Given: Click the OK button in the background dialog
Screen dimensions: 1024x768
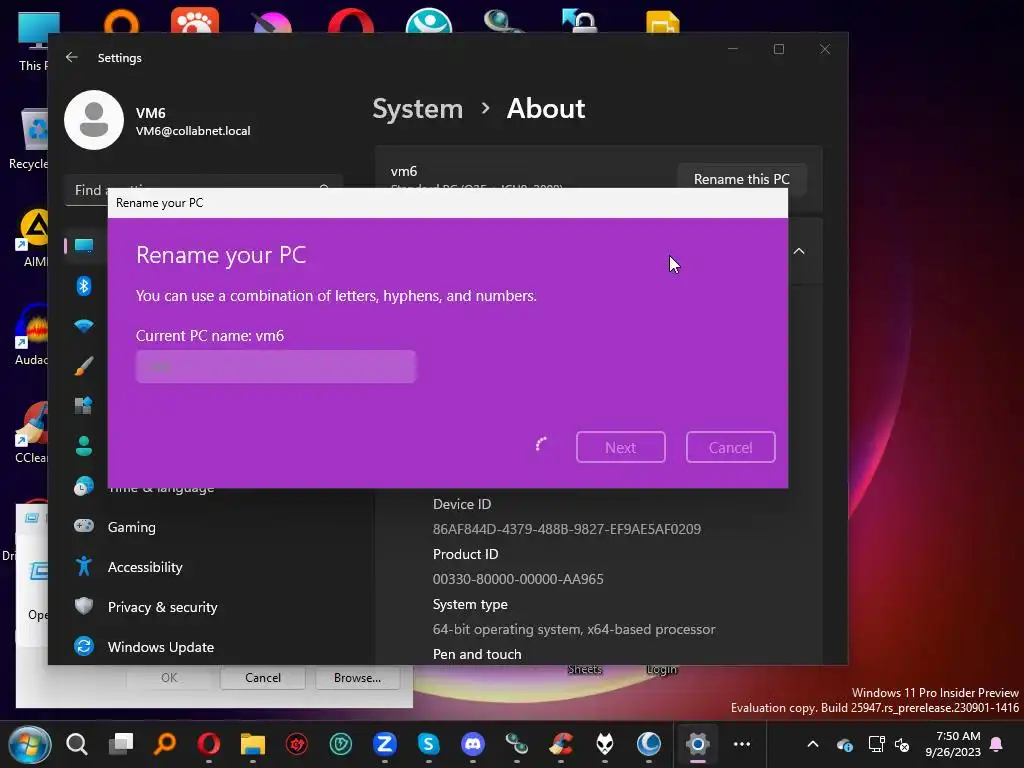Looking at the screenshot, I should (169, 678).
